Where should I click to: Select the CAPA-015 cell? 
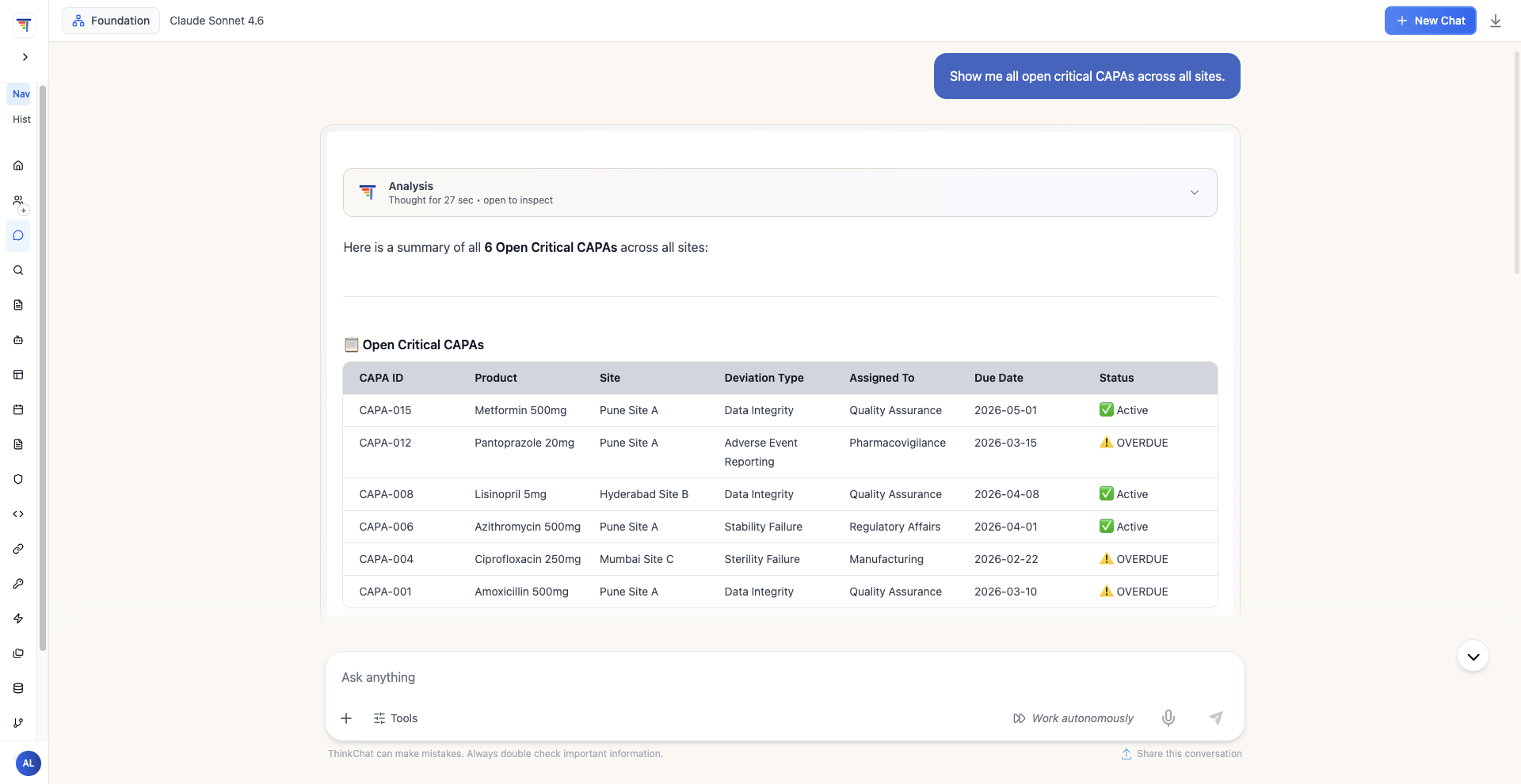point(385,410)
